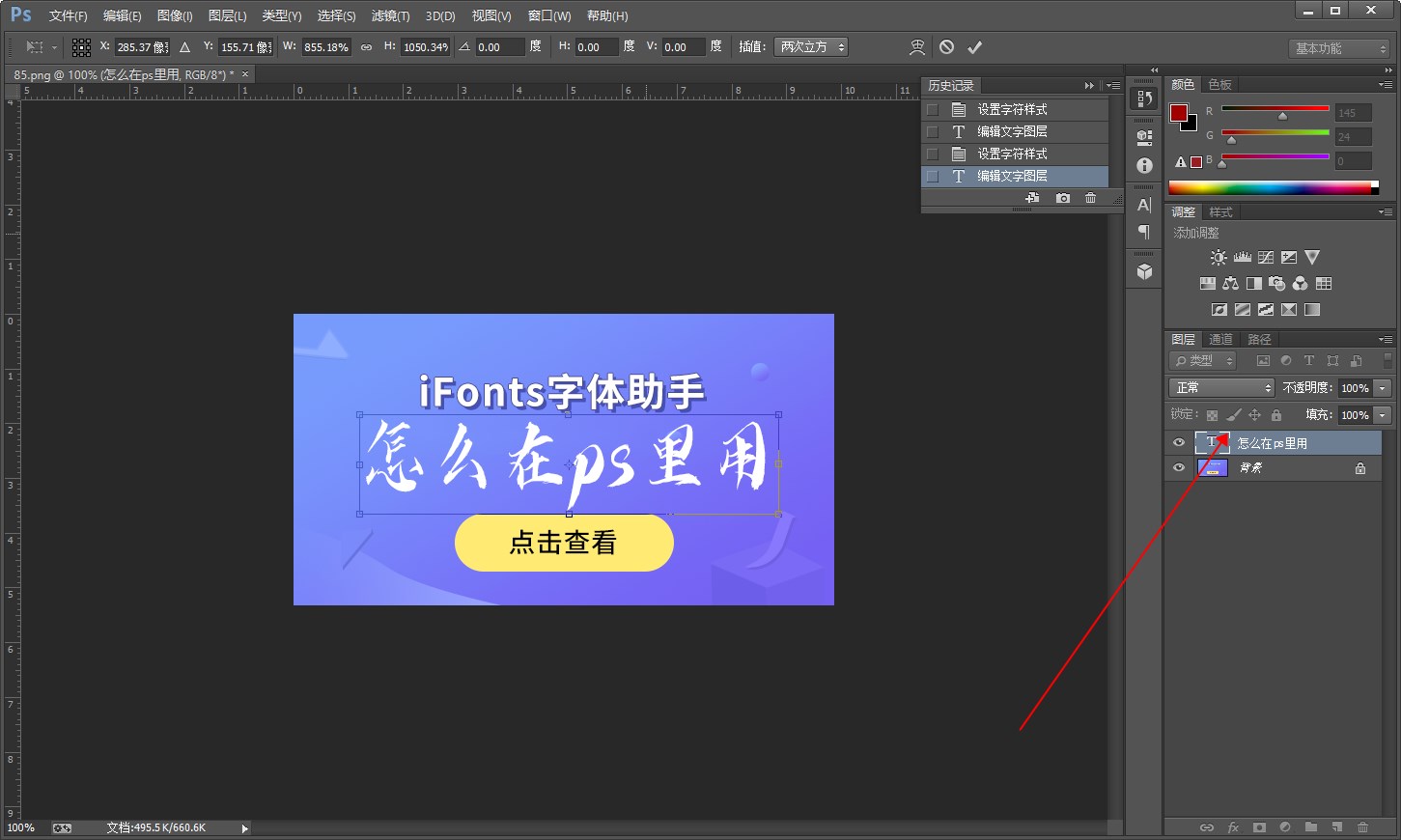The height and width of the screenshot is (840, 1401).
Task: Create new snapshot camera icon in History panel
Action: pos(1063,198)
